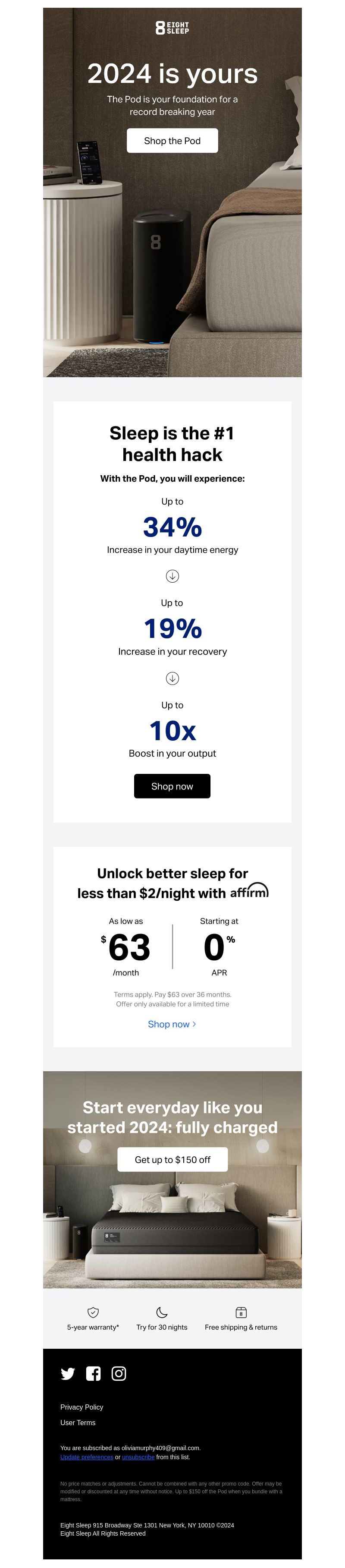Open the Instagram icon in footer
345x1568 pixels.
point(119,1373)
